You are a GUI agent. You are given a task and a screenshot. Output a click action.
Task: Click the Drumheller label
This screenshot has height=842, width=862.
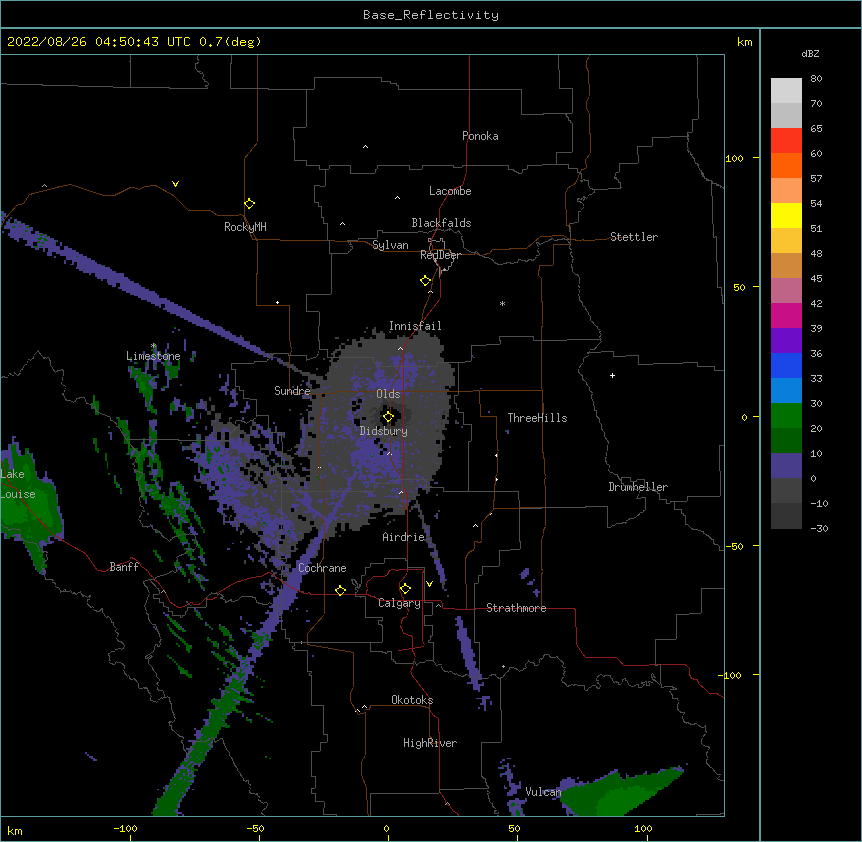coord(638,487)
